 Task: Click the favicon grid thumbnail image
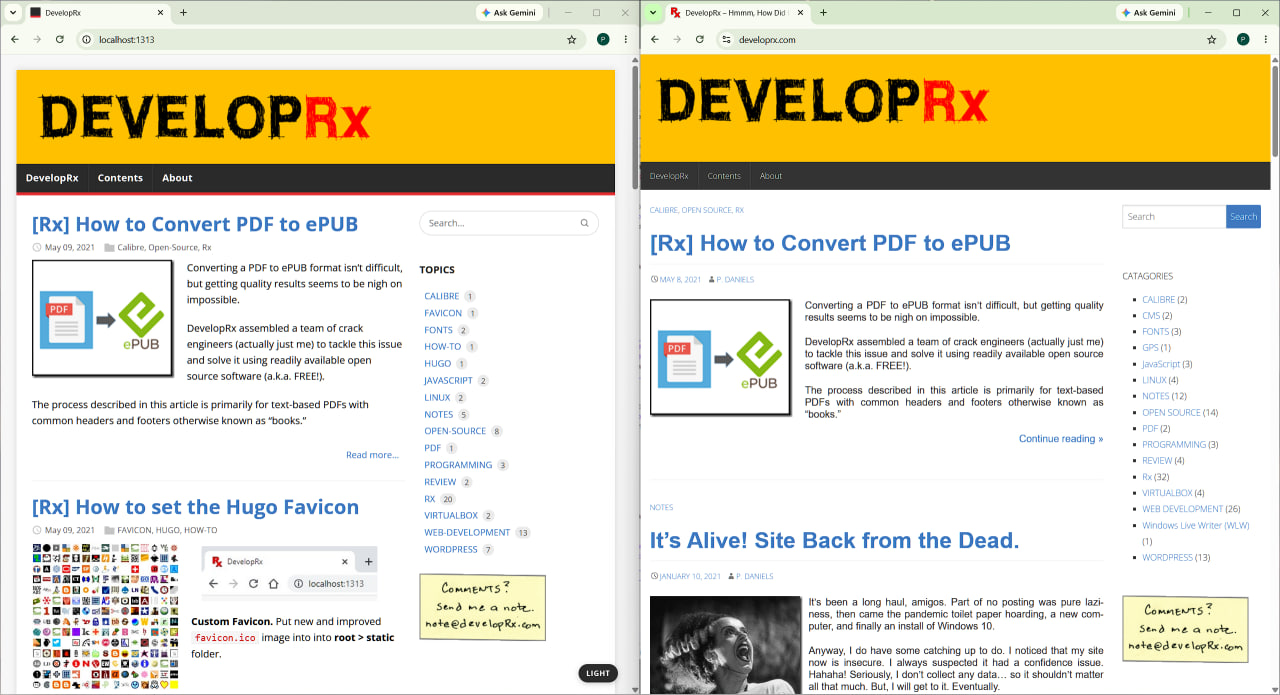click(106, 616)
